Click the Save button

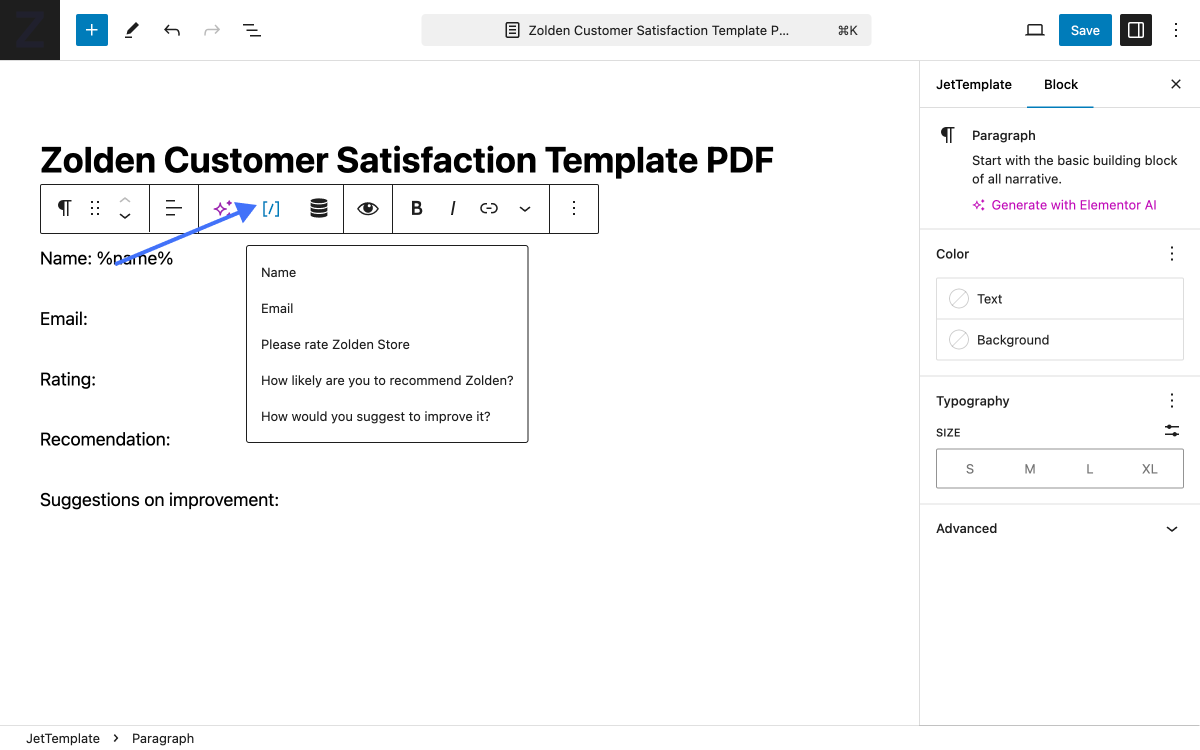pyautogui.click(x=1085, y=30)
